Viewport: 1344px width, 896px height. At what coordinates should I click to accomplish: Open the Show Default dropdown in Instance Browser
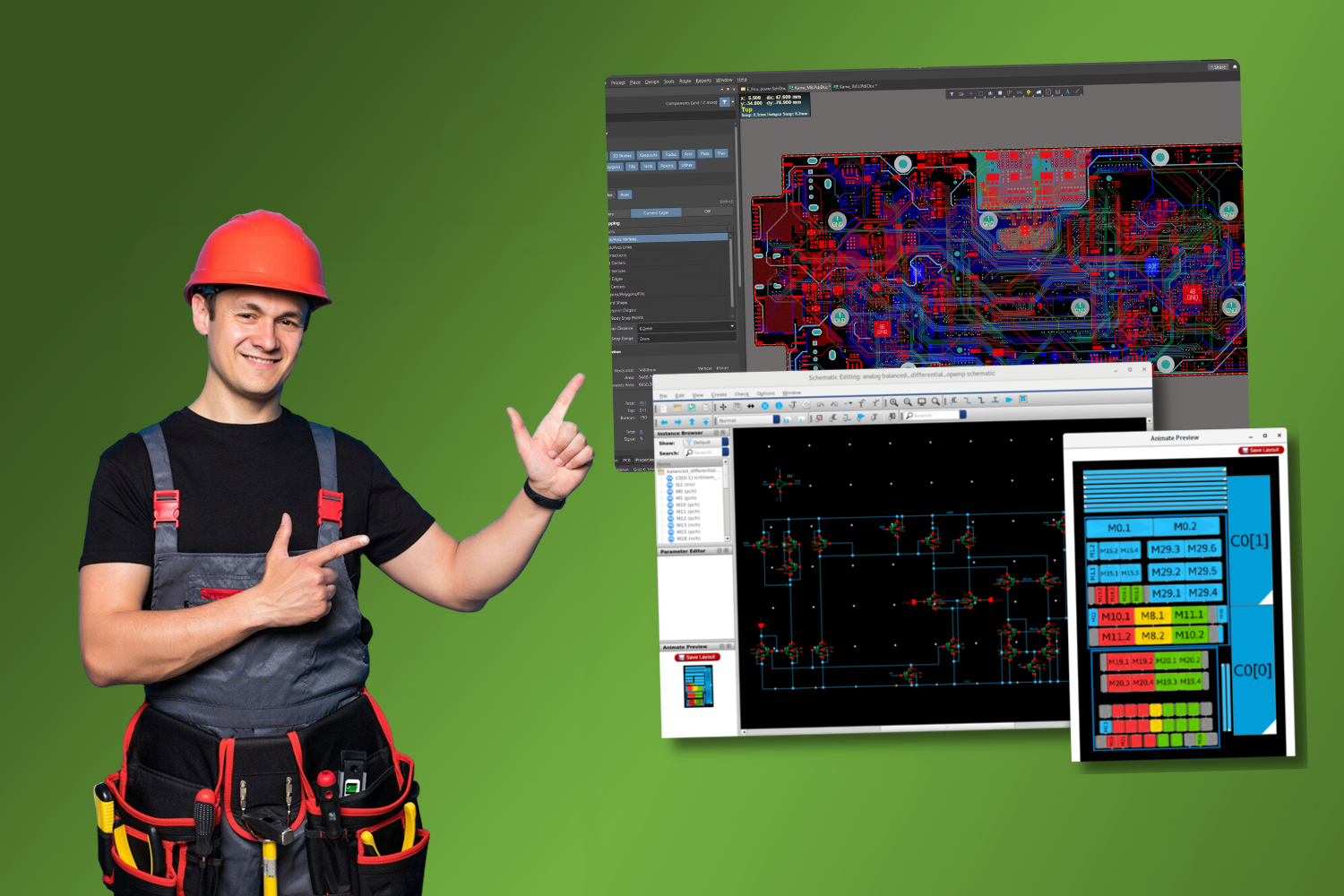[705, 442]
